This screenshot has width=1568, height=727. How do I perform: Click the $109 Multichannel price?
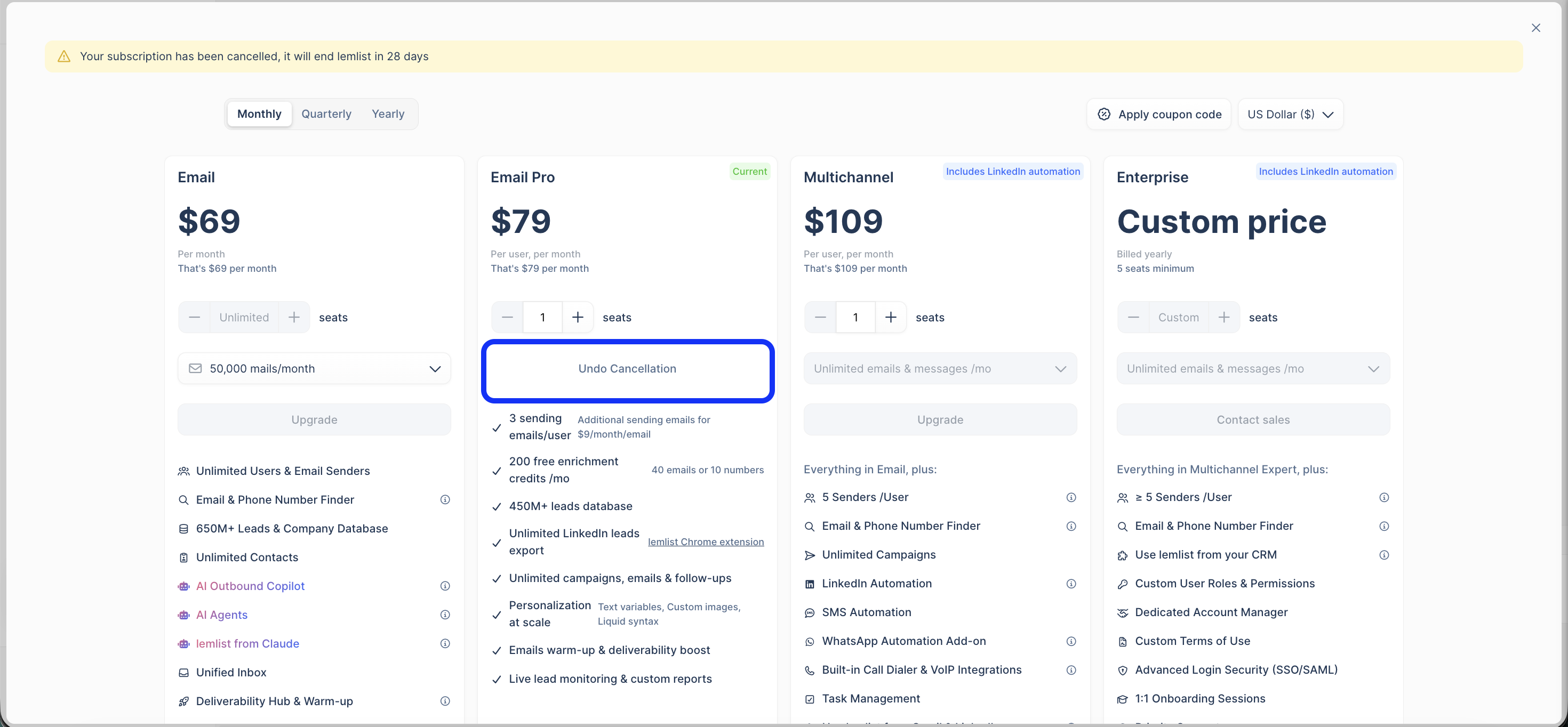(843, 221)
